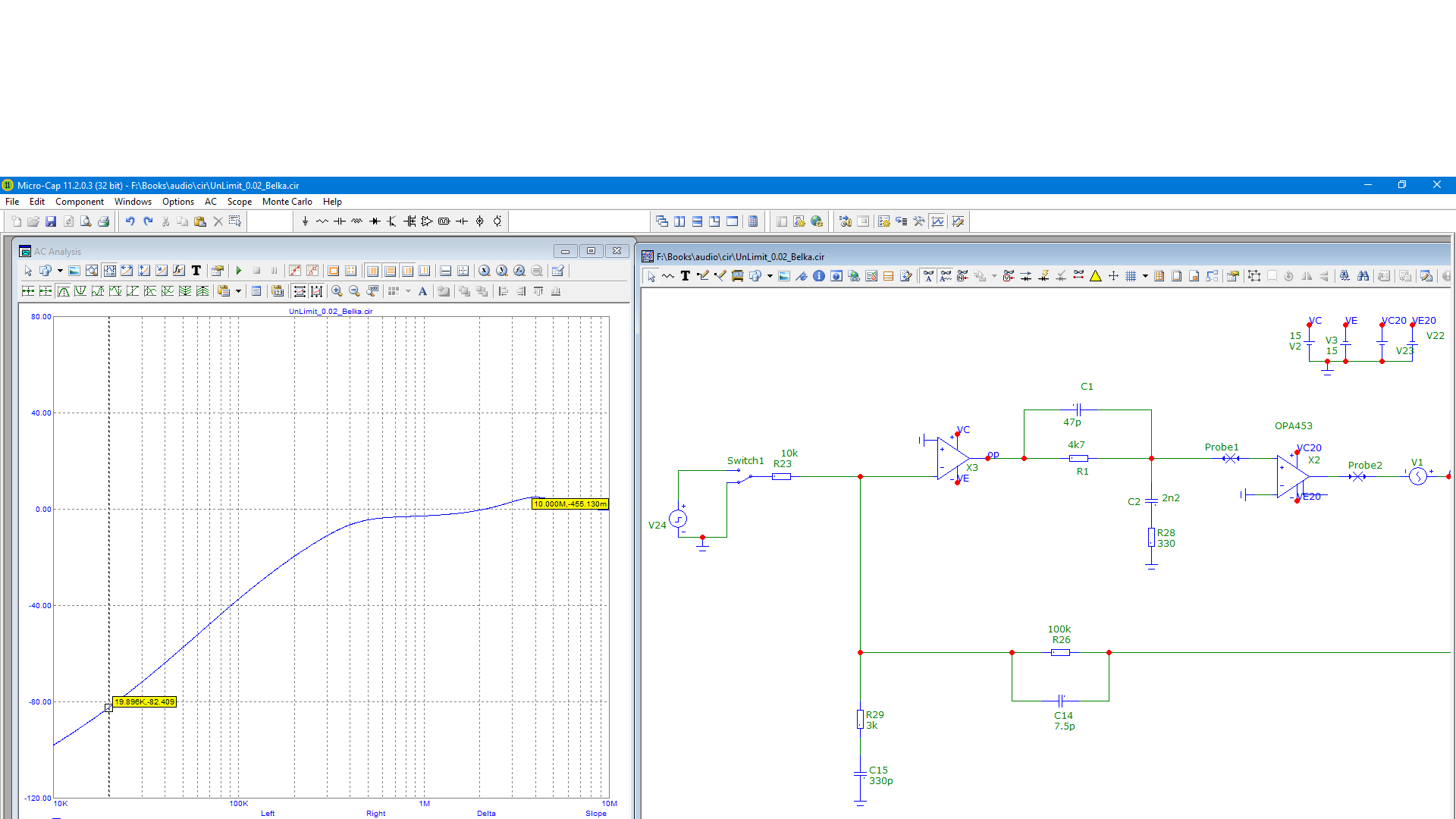The image size is (1456, 819).
Task: Select the Wire tool in schematic toolbar
Action: [x=703, y=276]
